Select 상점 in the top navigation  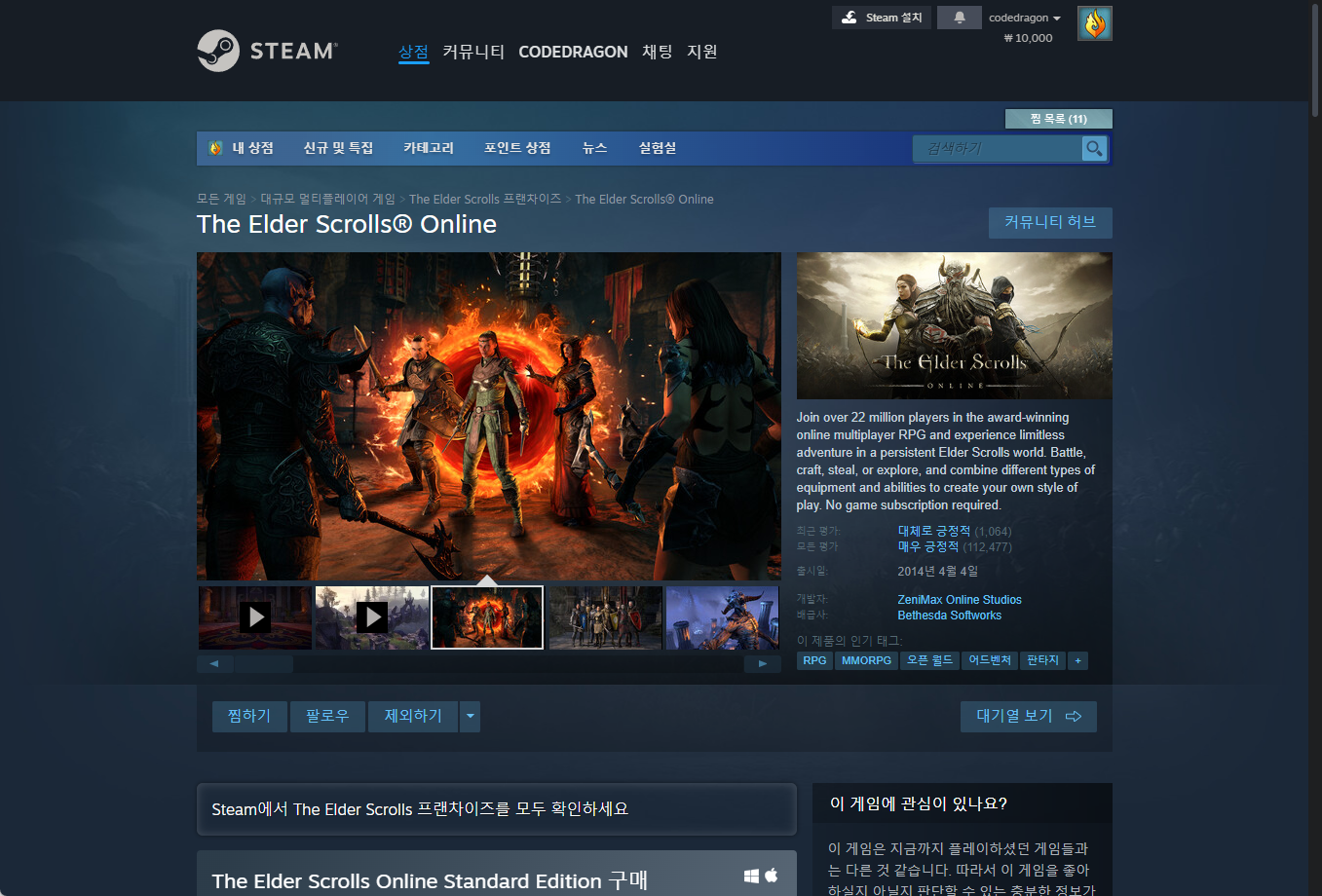pyautogui.click(x=413, y=52)
